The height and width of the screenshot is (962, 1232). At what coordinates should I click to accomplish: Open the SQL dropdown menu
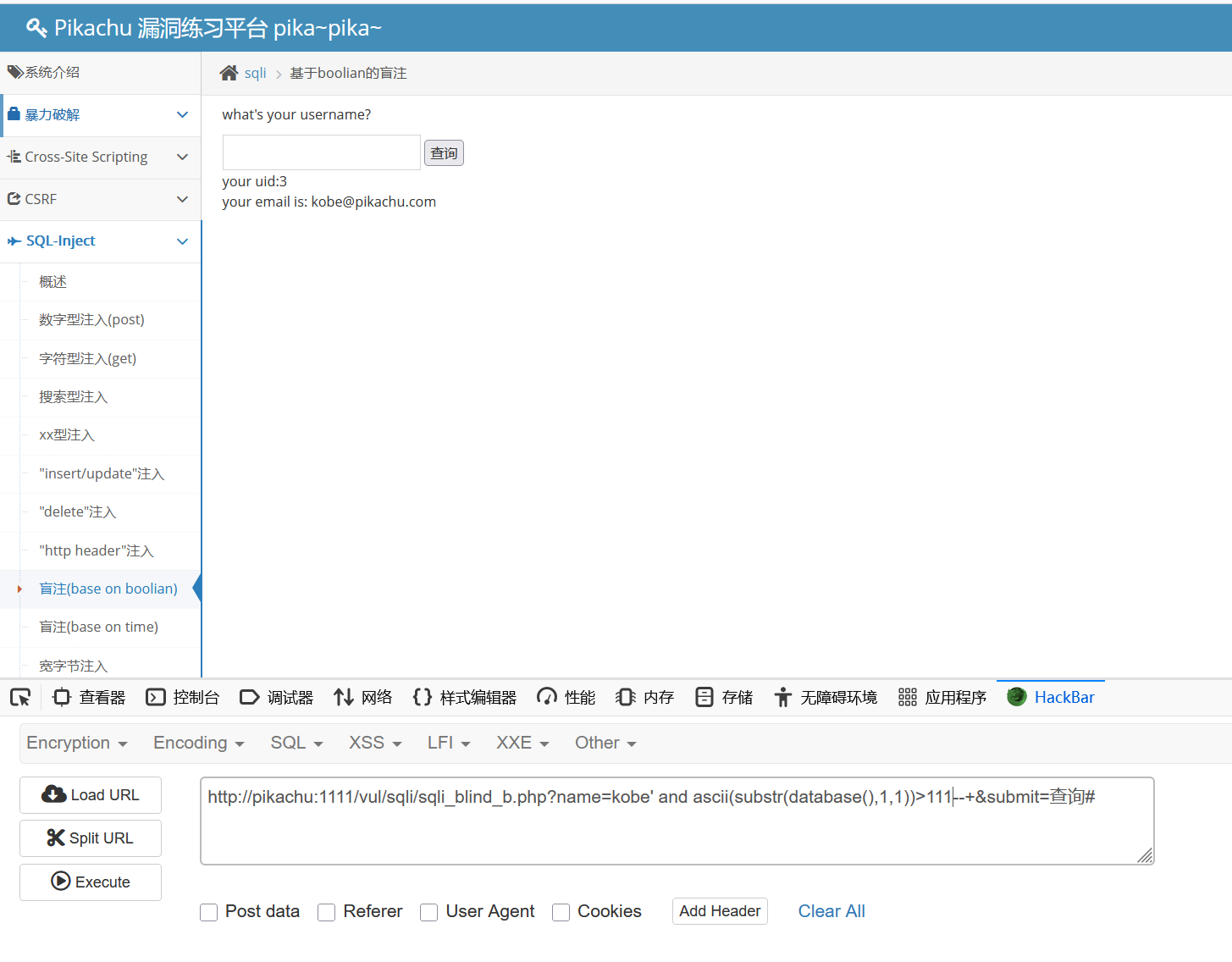pos(297,743)
